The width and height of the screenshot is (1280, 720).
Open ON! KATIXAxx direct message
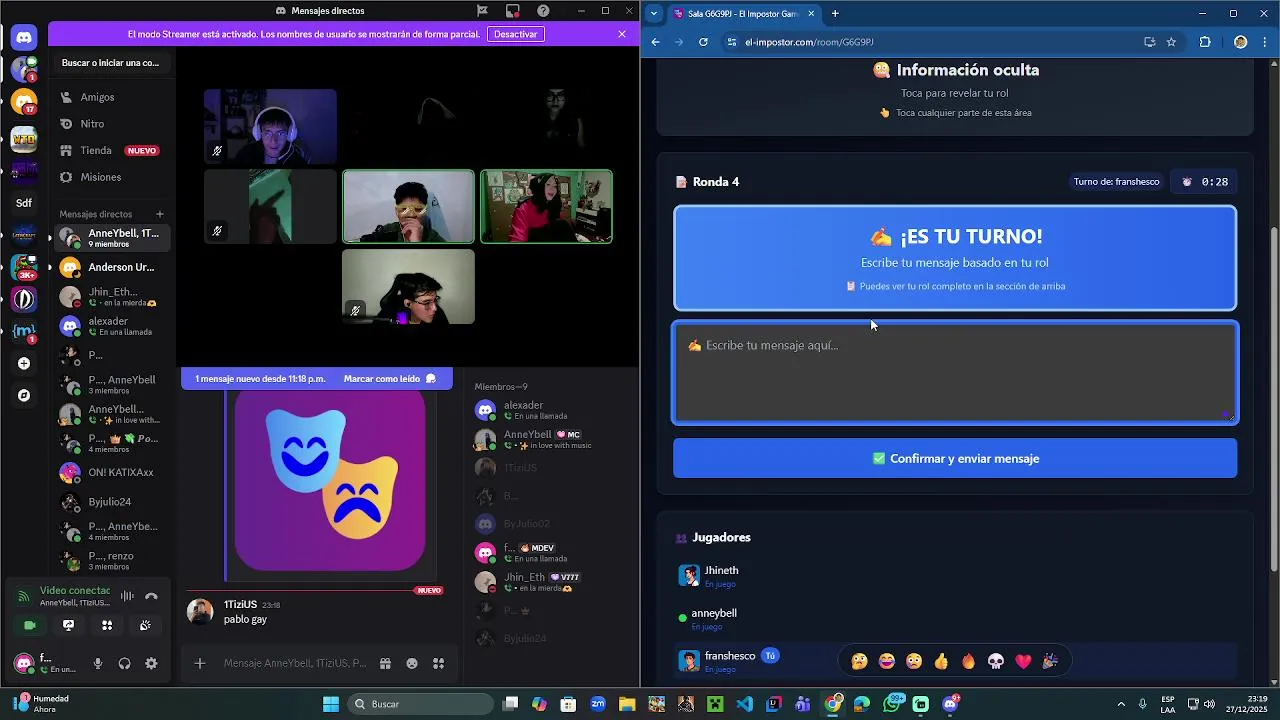tap(111, 472)
